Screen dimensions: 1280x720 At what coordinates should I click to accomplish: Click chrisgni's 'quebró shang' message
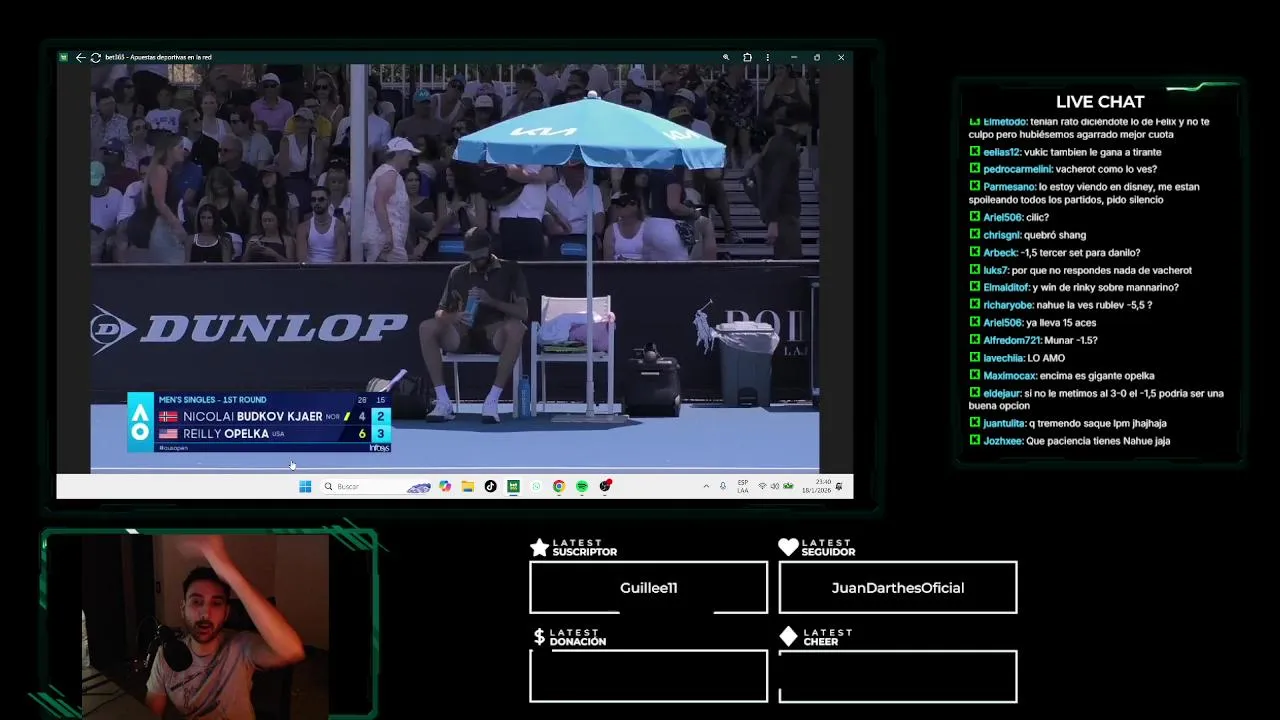click(1027, 235)
